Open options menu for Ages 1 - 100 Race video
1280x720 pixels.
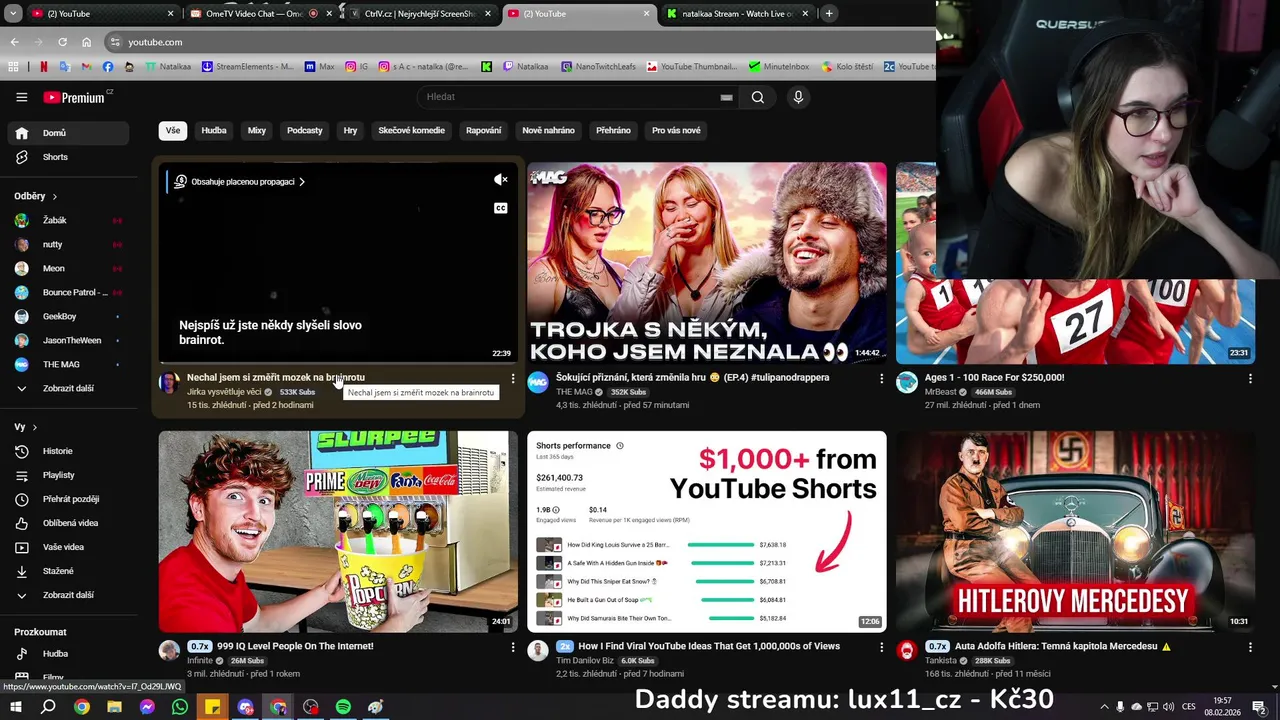[x=1250, y=379]
